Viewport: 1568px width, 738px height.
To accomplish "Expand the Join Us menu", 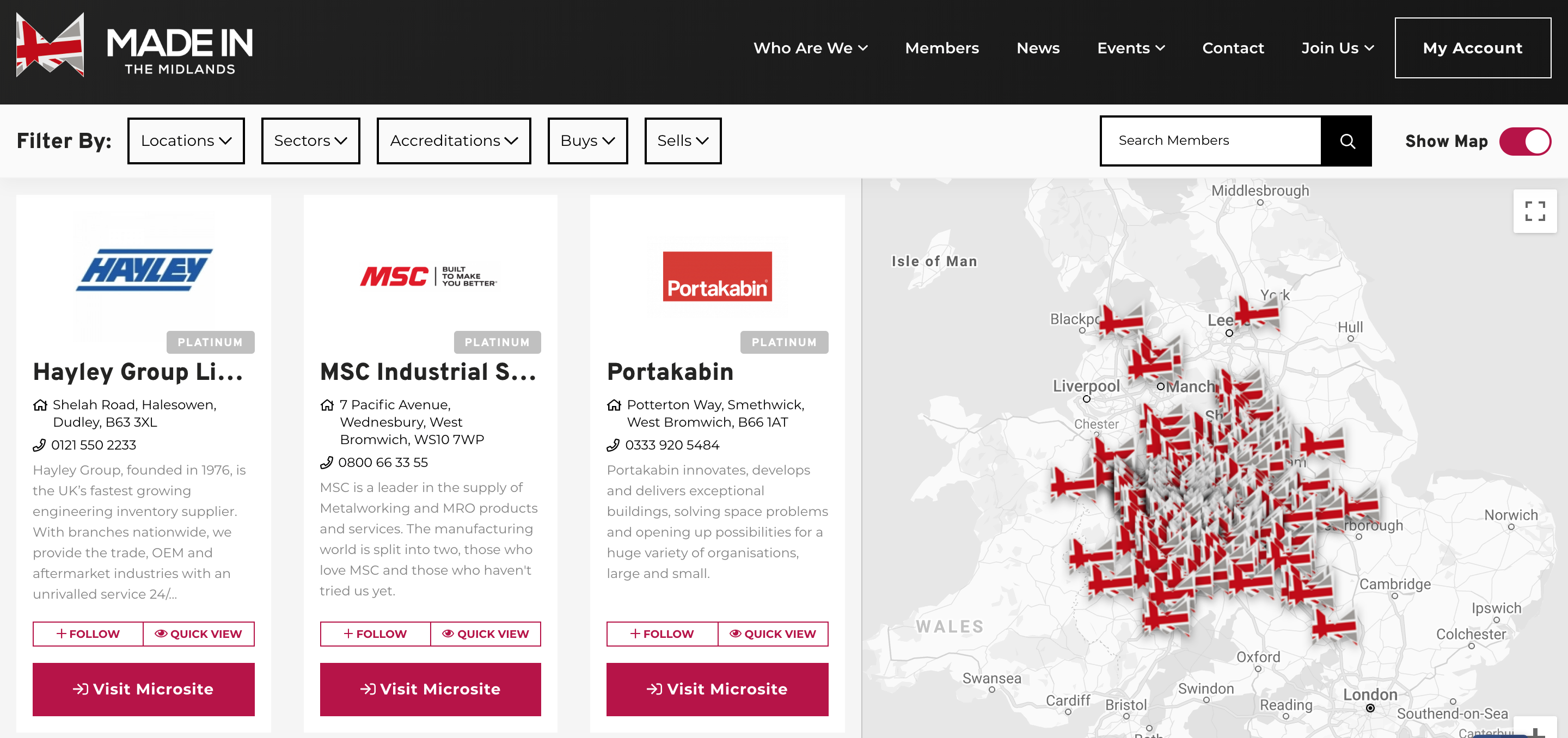I will tap(1337, 48).
